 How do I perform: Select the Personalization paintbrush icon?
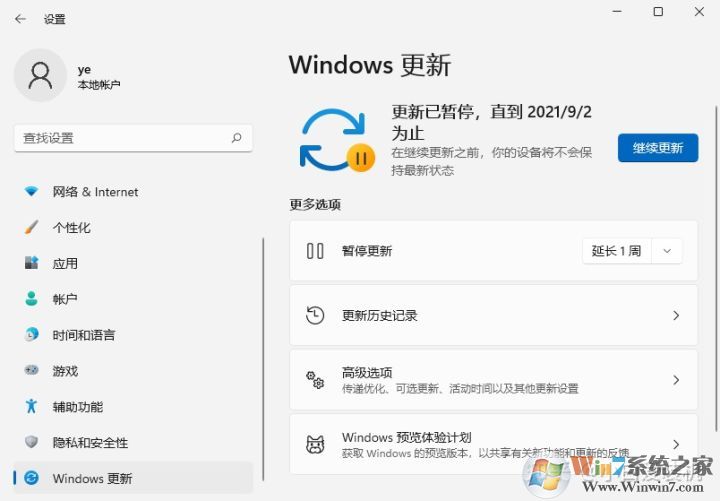pyautogui.click(x=31, y=227)
